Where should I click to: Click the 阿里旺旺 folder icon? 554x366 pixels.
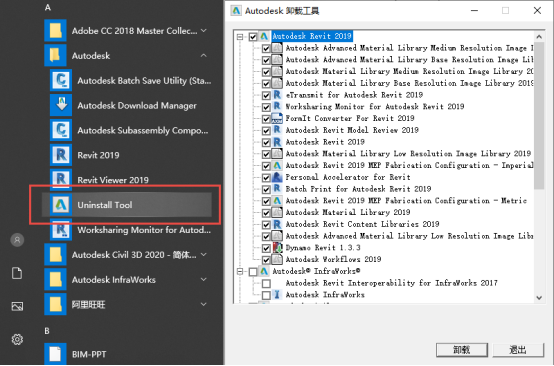pos(55,304)
